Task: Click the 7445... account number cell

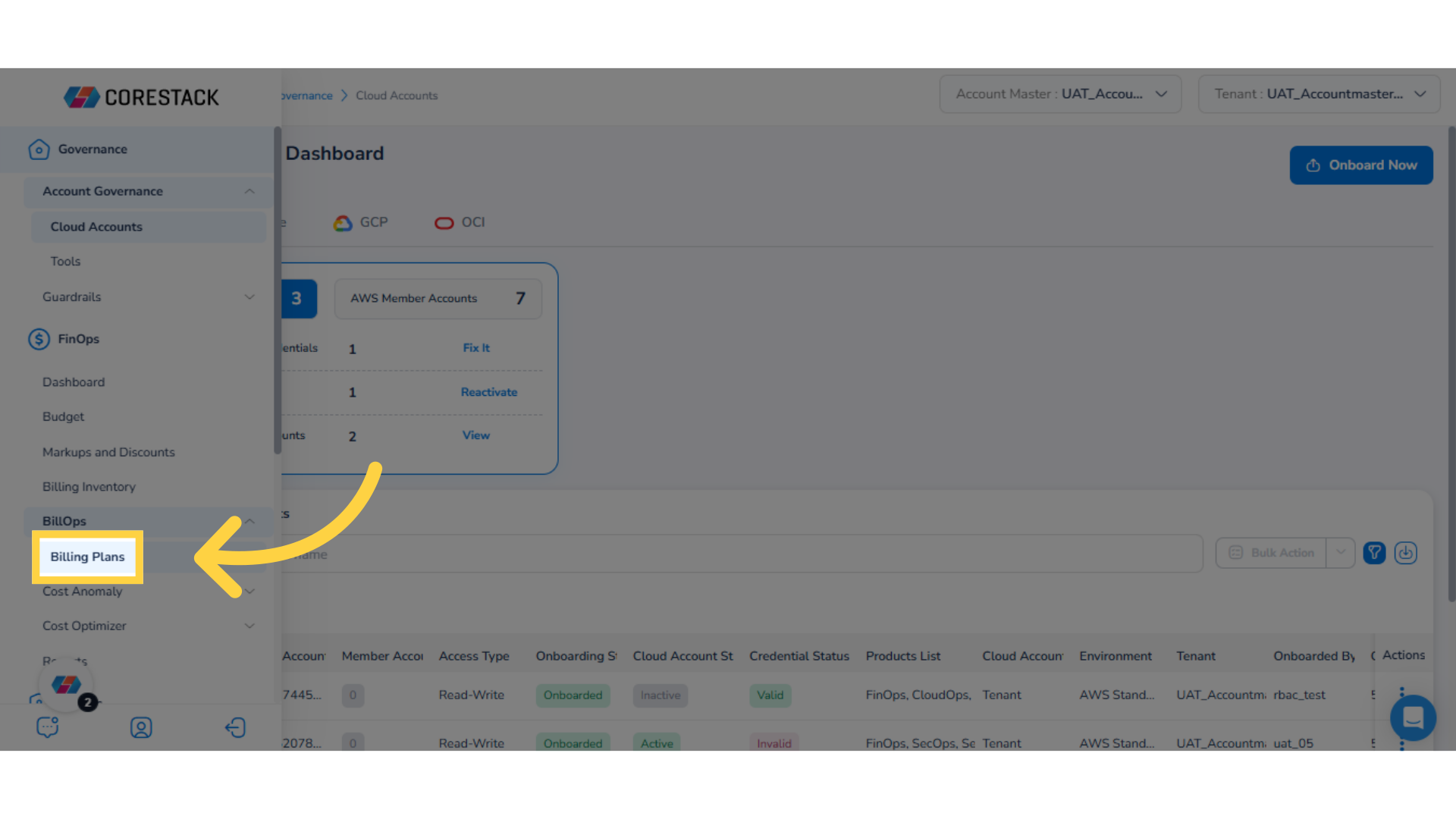Action: (302, 695)
